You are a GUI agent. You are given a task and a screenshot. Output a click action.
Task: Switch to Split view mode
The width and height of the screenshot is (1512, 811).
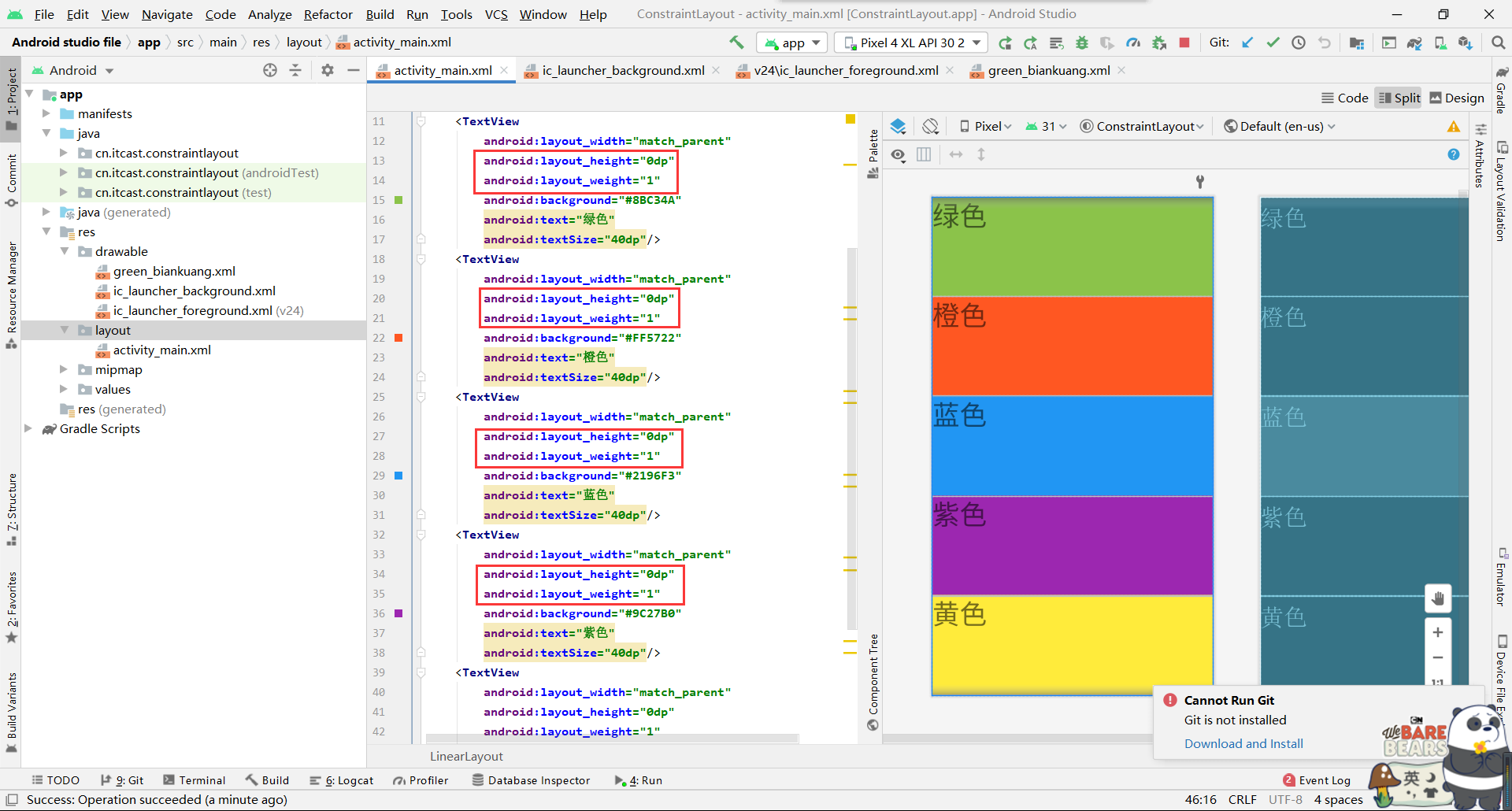pos(1399,98)
